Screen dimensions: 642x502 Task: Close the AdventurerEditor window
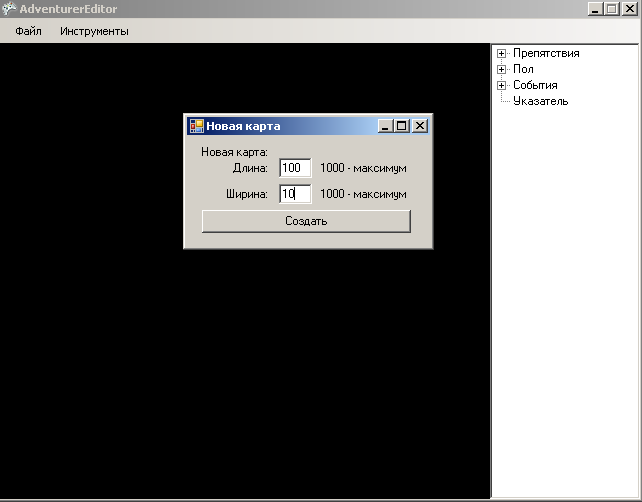tap(630, 9)
